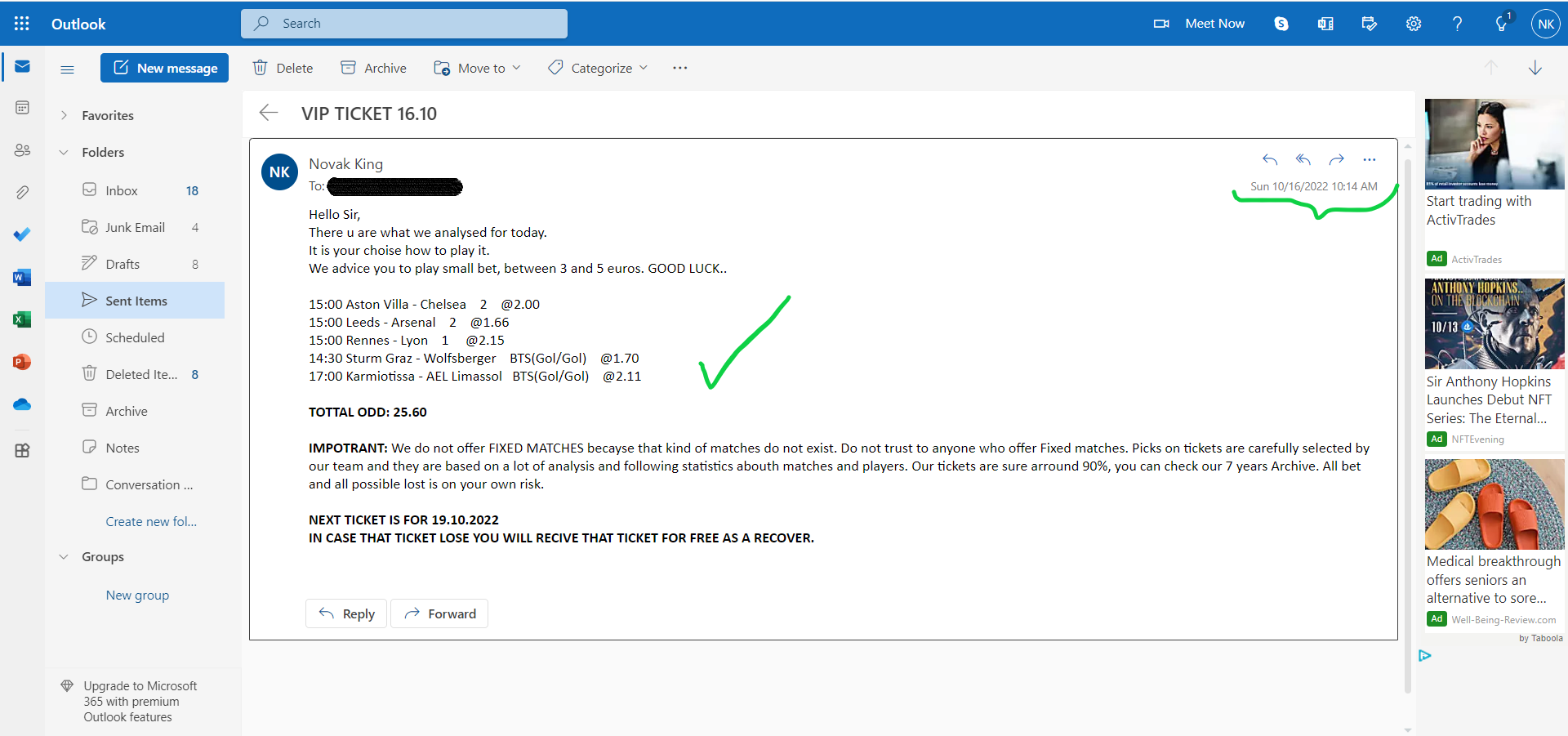Viewport: 1568px width, 736px height.
Task: Show more toolbar commands ellipsis
Action: [680, 68]
